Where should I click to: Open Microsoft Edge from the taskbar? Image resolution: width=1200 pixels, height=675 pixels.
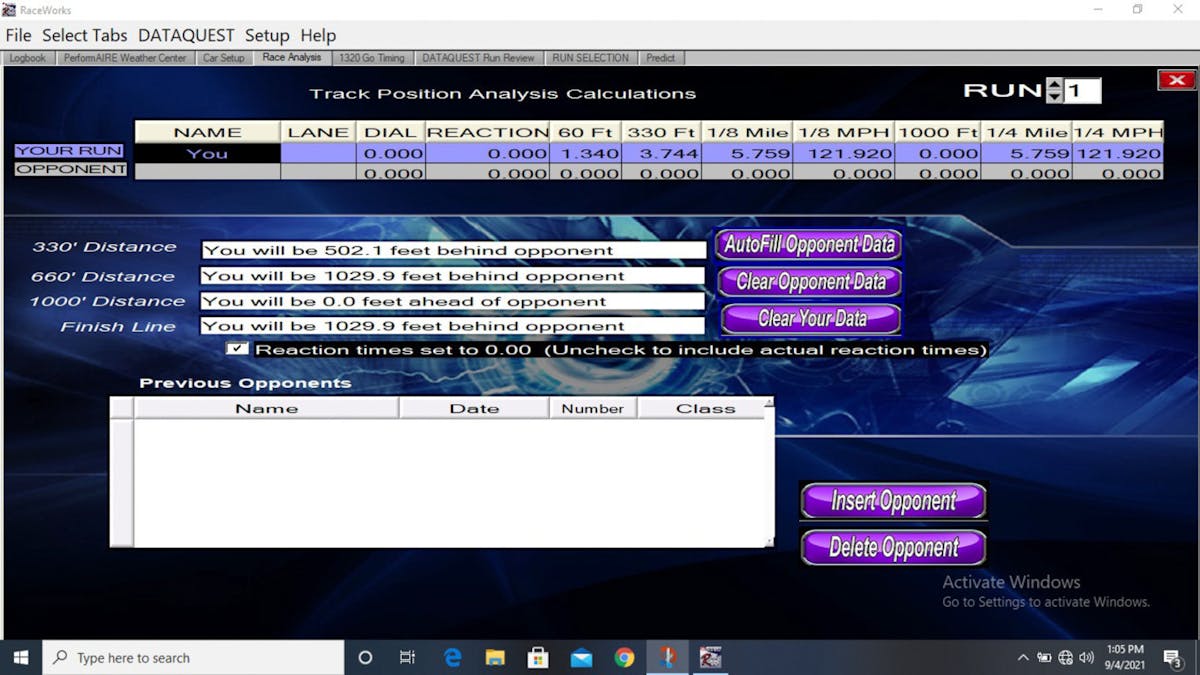tap(453, 657)
